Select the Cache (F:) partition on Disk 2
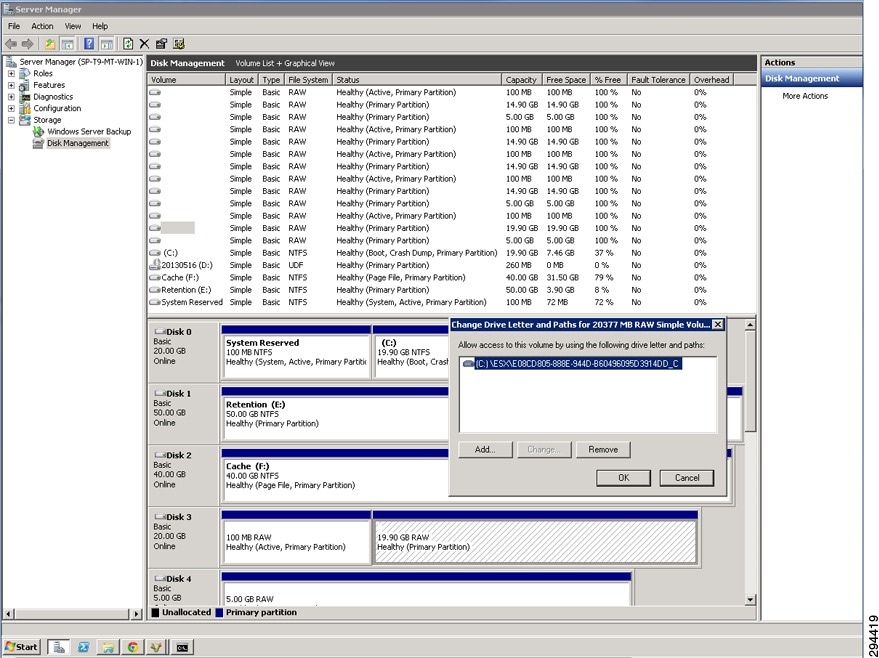Image resolution: width=879 pixels, height=658 pixels. tap(335, 476)
